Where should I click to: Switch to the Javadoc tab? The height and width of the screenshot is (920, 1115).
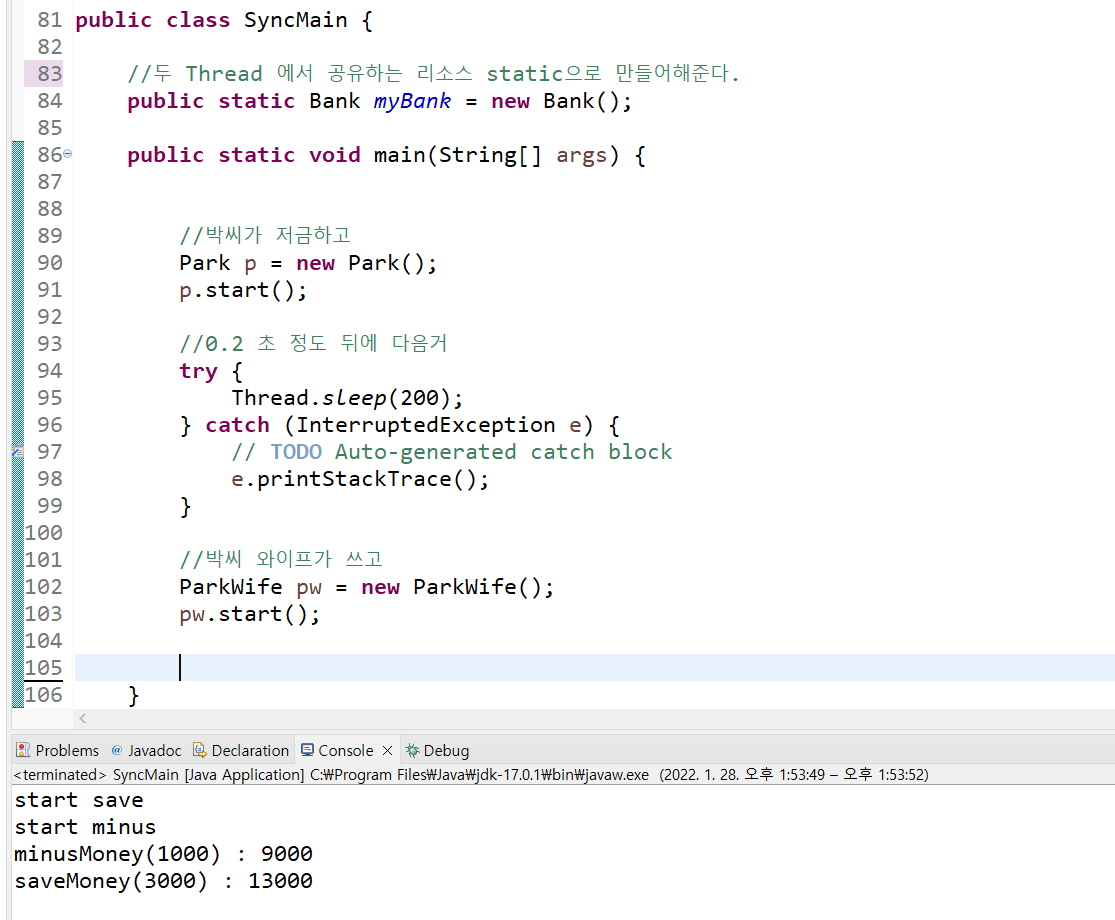pos(146,750)
